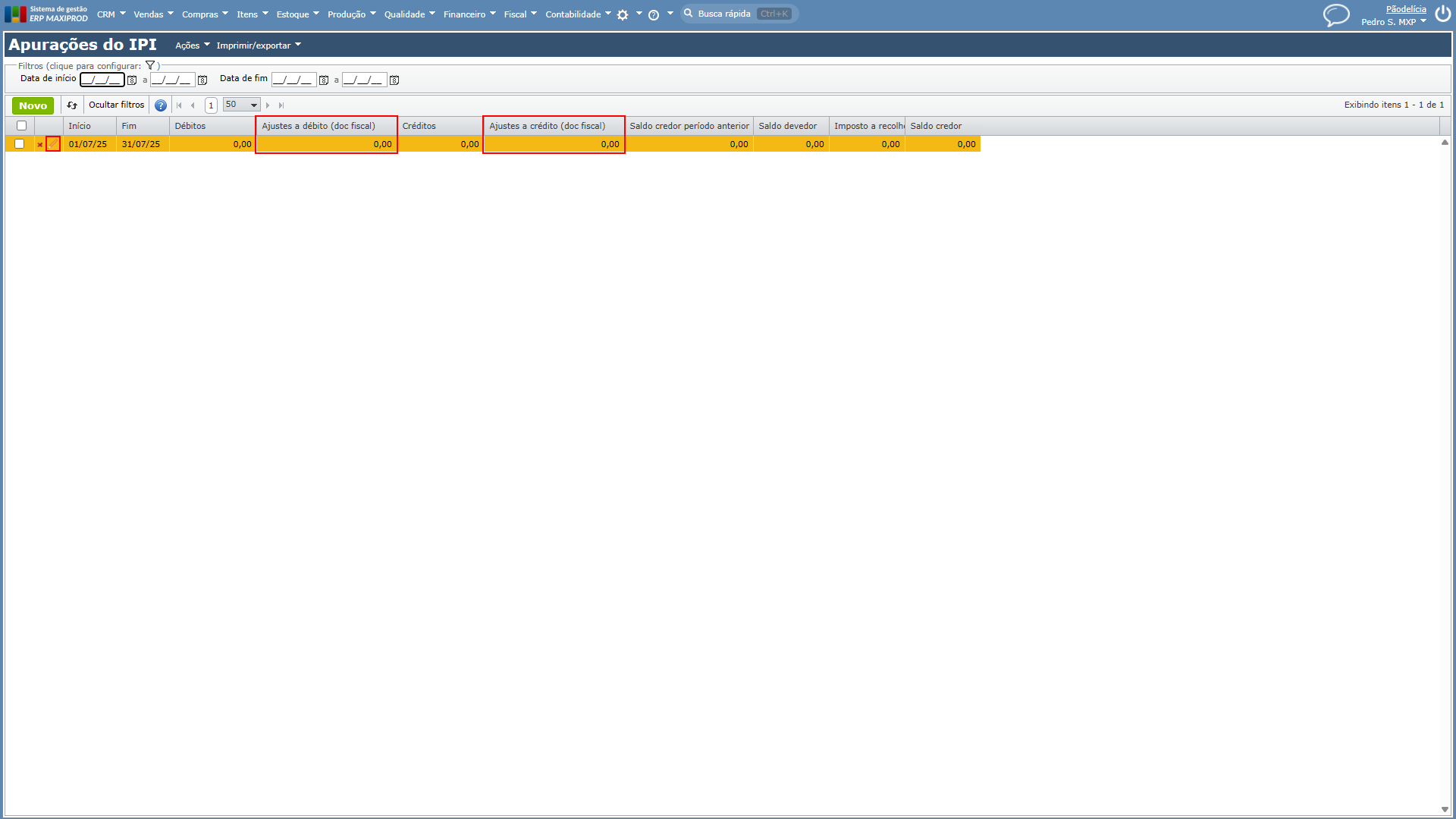Go to first page of grid
The height and width of the screenshot is (819, 1456).
tap(179, 105)
